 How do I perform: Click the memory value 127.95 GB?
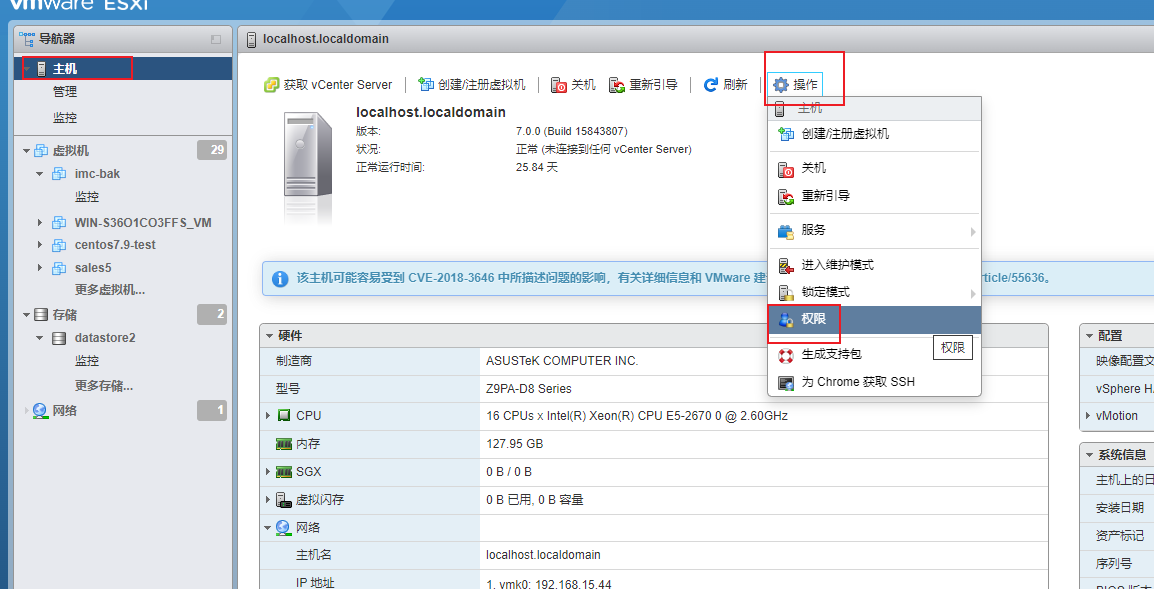coord(515,444)
